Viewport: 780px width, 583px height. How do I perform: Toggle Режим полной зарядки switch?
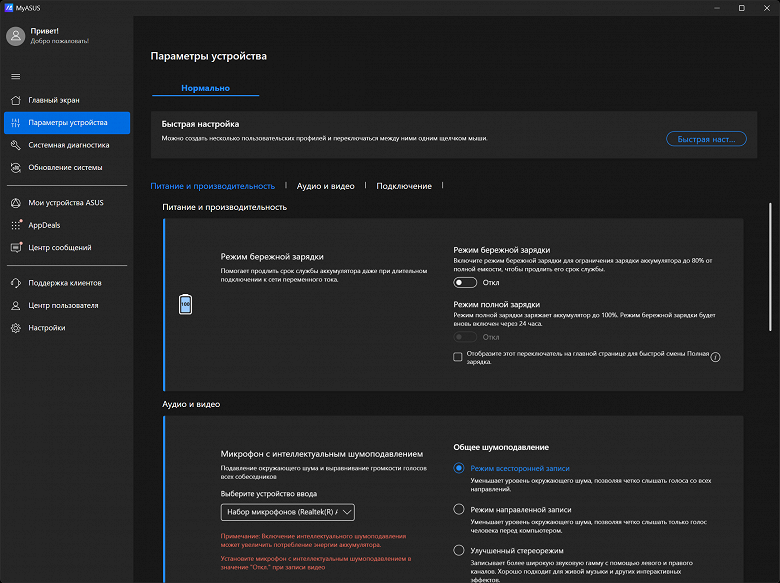[x=465, y=337]
